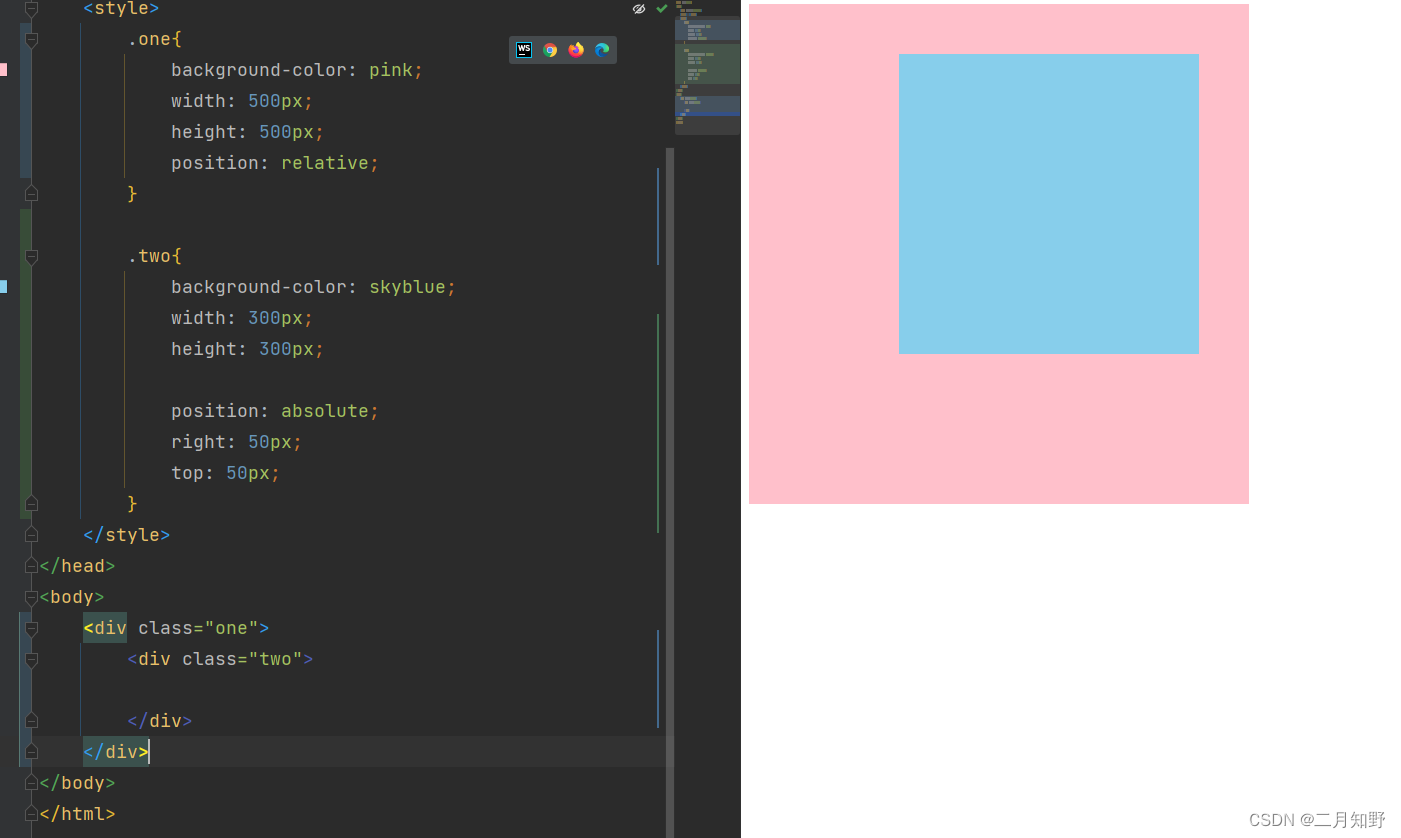This screenshot has height=838, width=1401.
Task: Click fold marker beside </body> tag
Action: point(31,783)
